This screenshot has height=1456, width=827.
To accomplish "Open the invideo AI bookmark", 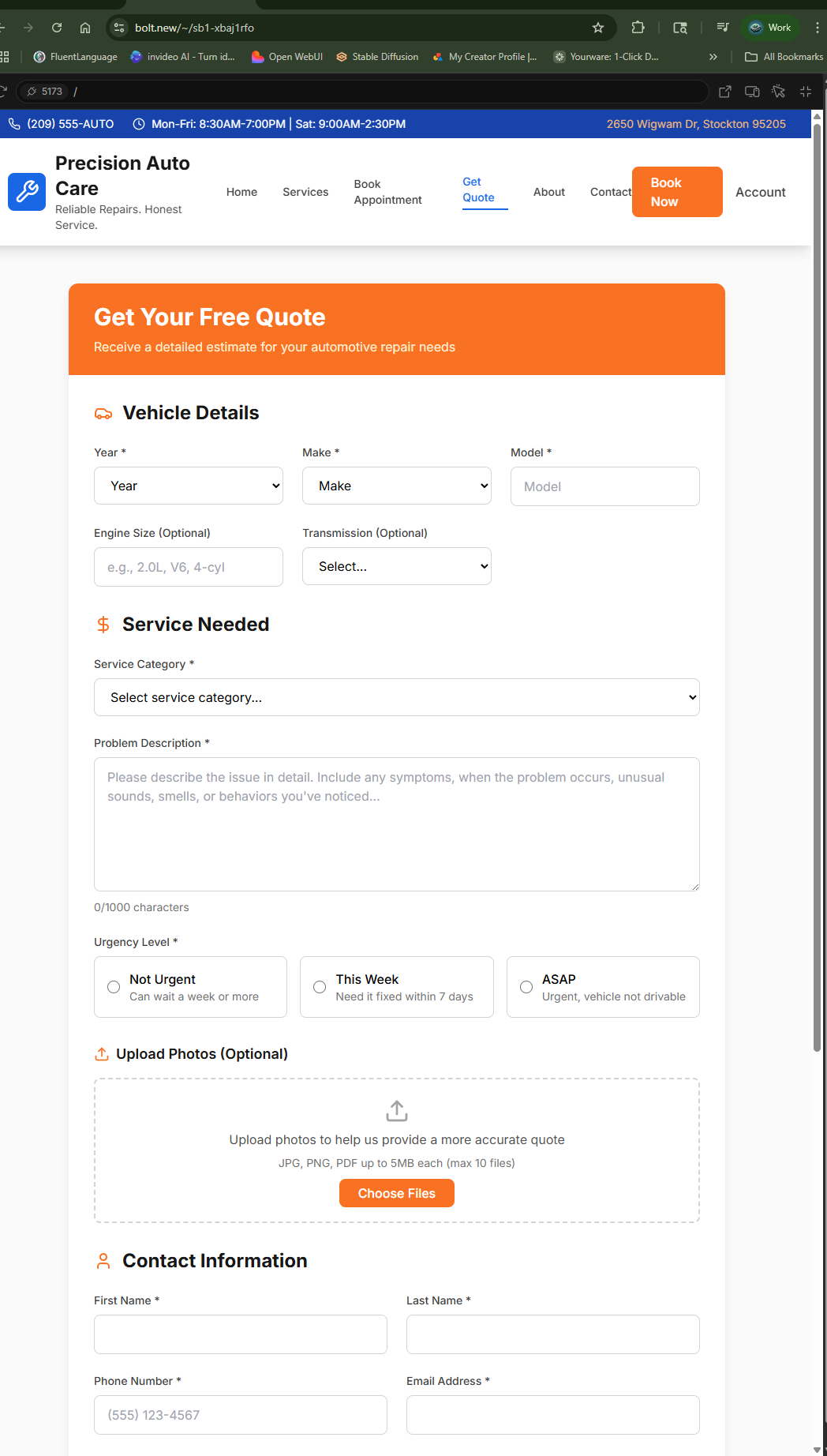I will [x=182, y=57].
